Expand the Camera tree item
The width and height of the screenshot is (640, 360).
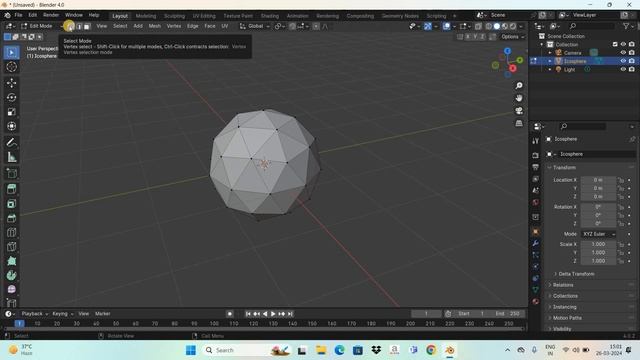(x=550, y=53)
